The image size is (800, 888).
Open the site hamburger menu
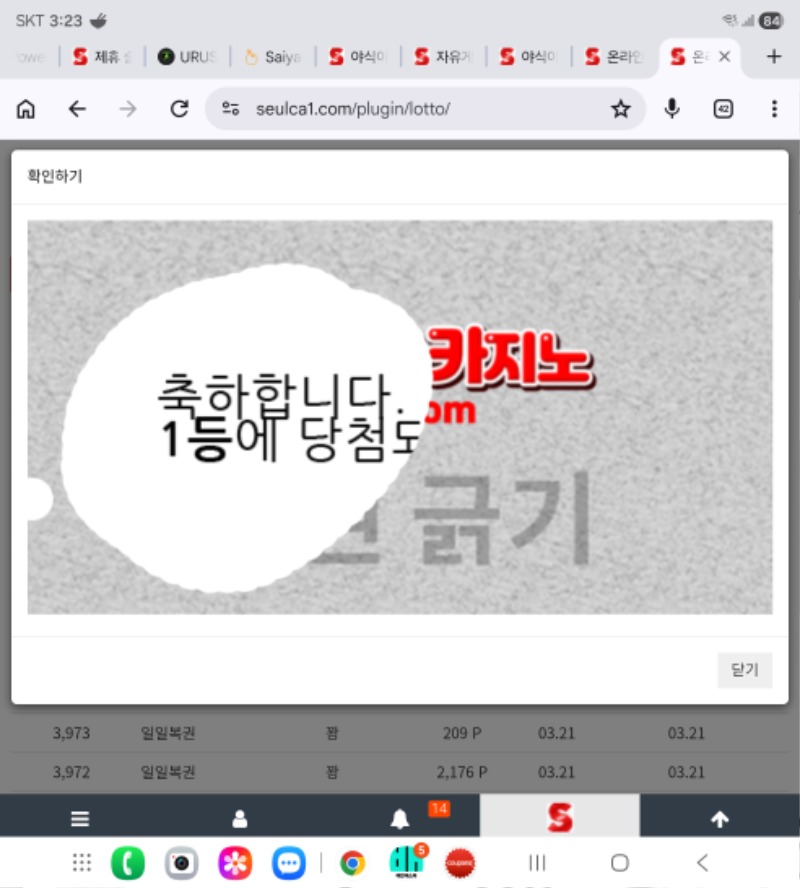[80, 819]
